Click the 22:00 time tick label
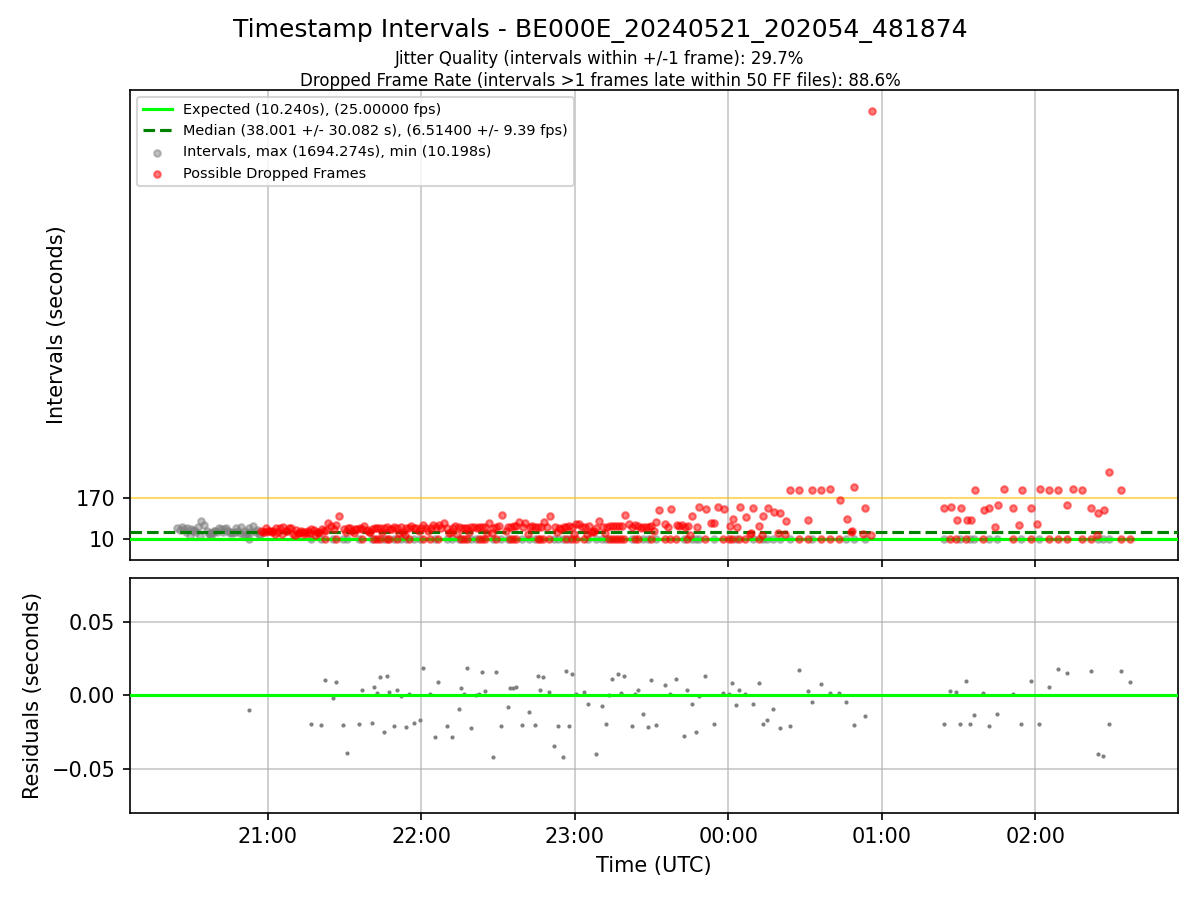The width and height of the screenshot is (1200, 900). [421, 835]
